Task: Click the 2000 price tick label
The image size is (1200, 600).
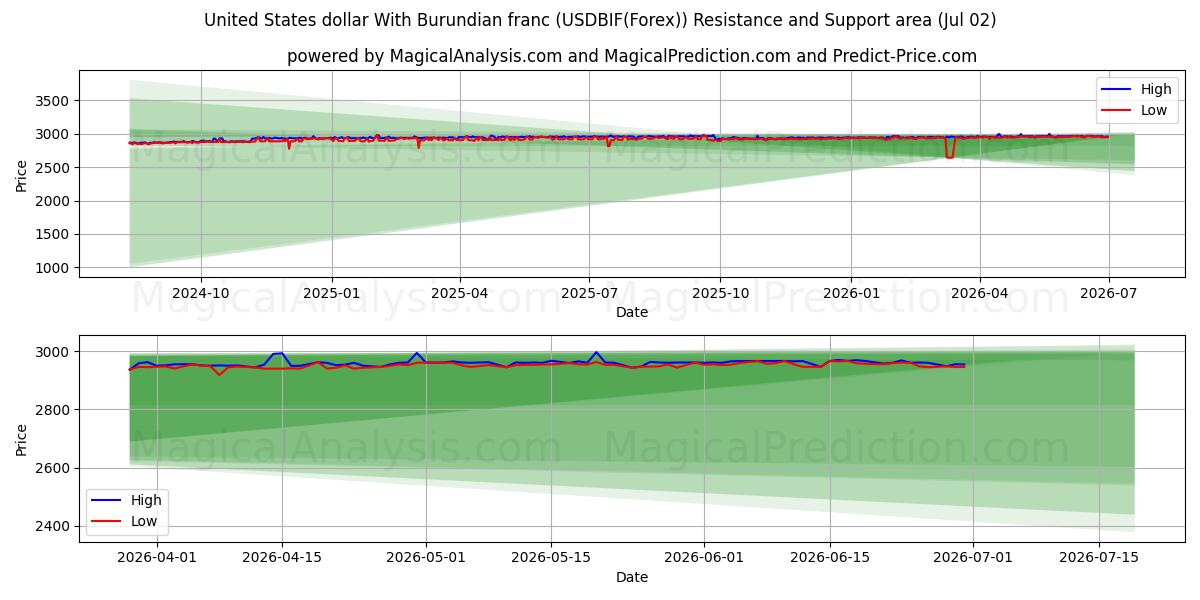Action: [x=51, y=201]
